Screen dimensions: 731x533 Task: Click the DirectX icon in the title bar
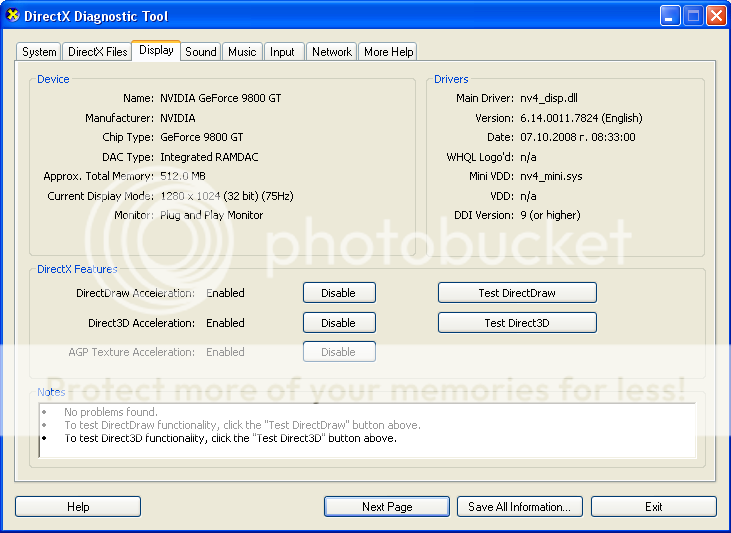(x=13, y=16)
